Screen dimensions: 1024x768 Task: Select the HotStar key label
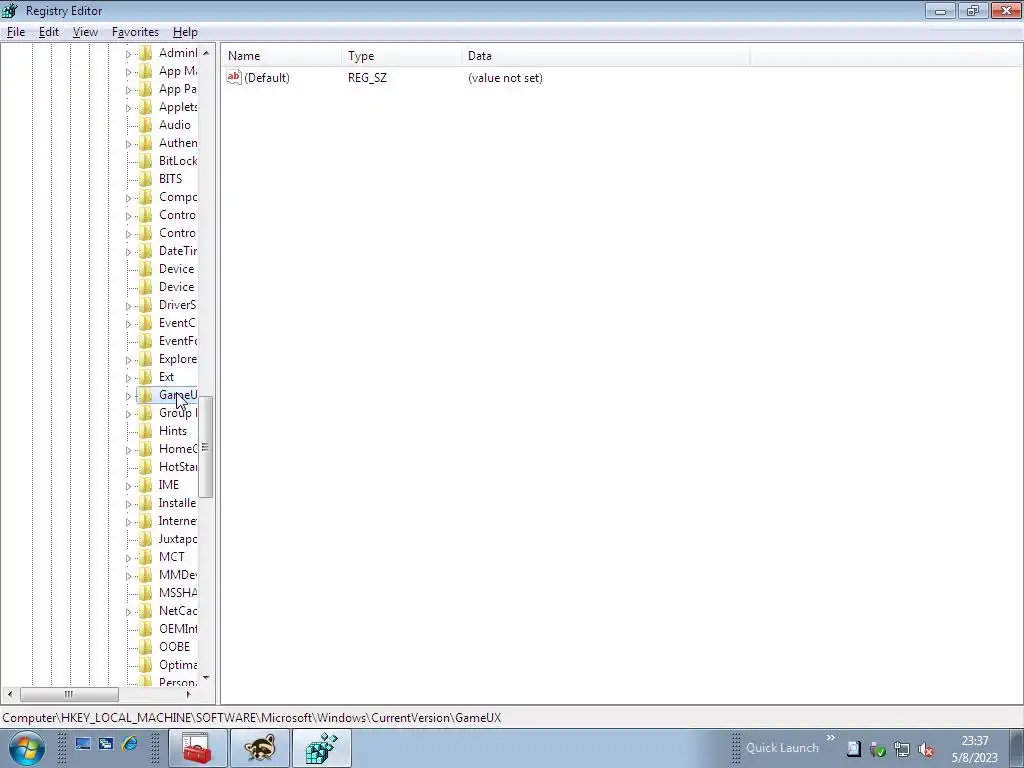178,467
